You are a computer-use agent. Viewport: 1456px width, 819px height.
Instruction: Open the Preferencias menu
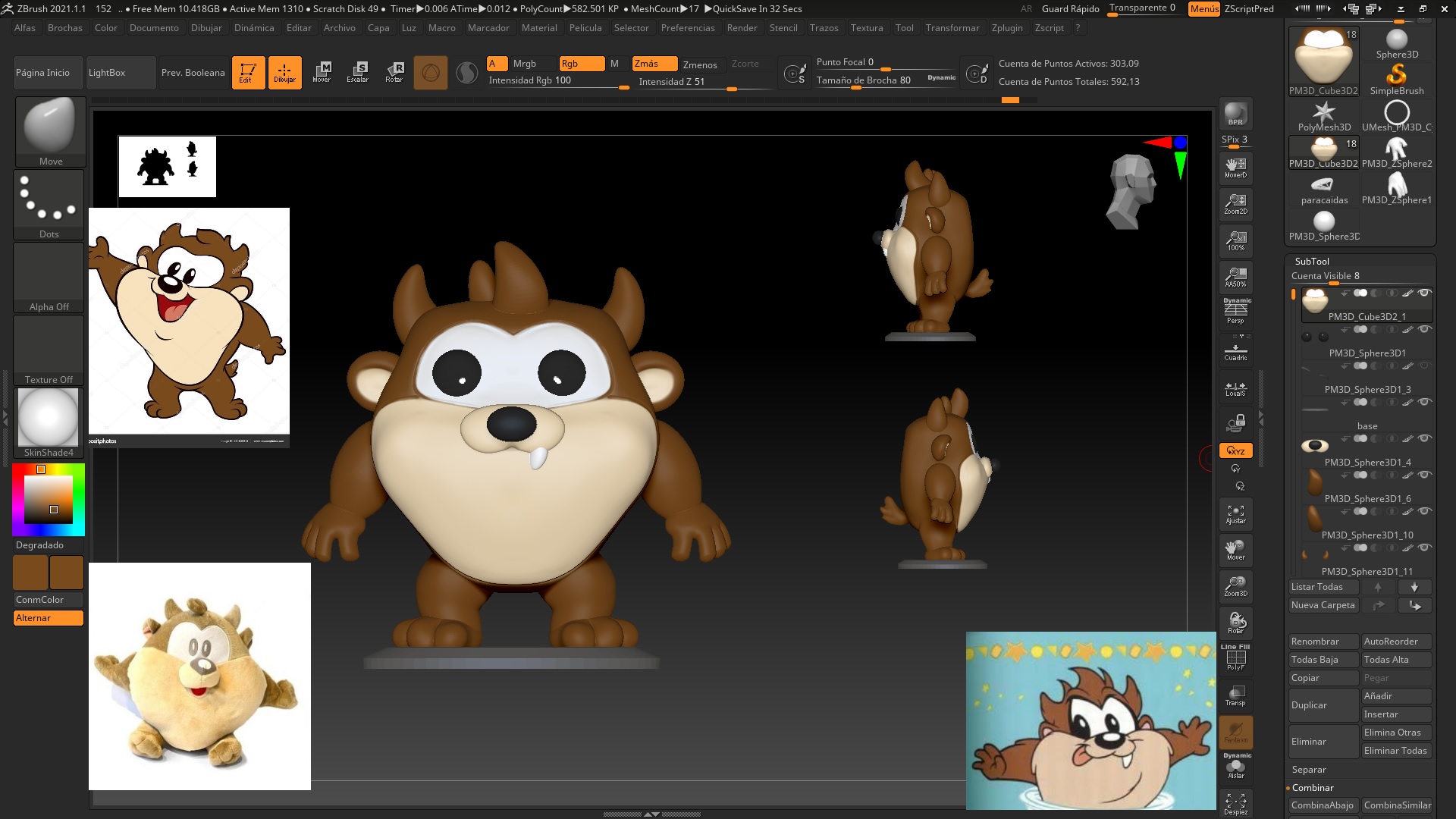(x=688, y=28)
